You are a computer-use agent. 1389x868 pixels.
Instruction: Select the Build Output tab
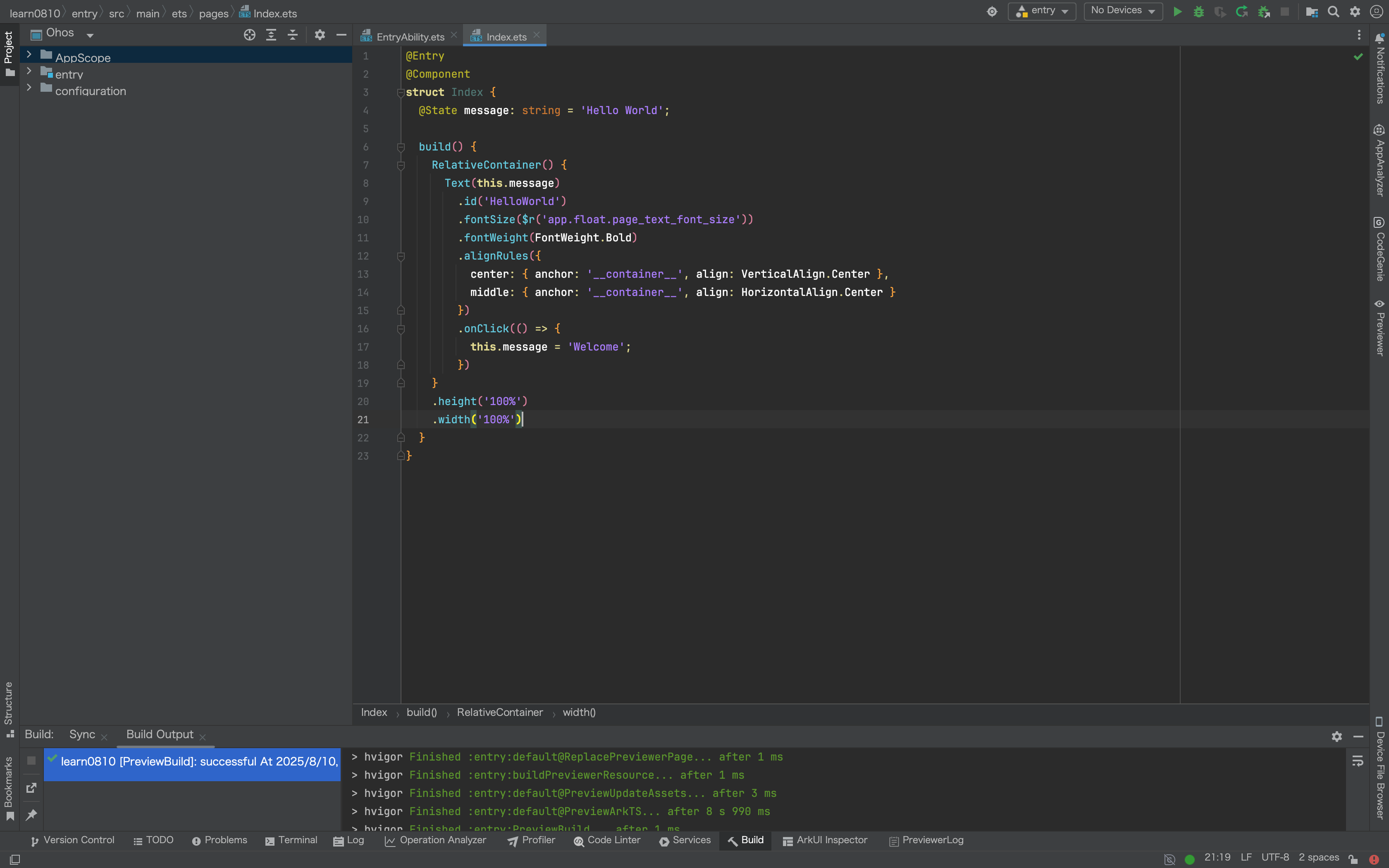pyautogui.click(x=160, y=734)
